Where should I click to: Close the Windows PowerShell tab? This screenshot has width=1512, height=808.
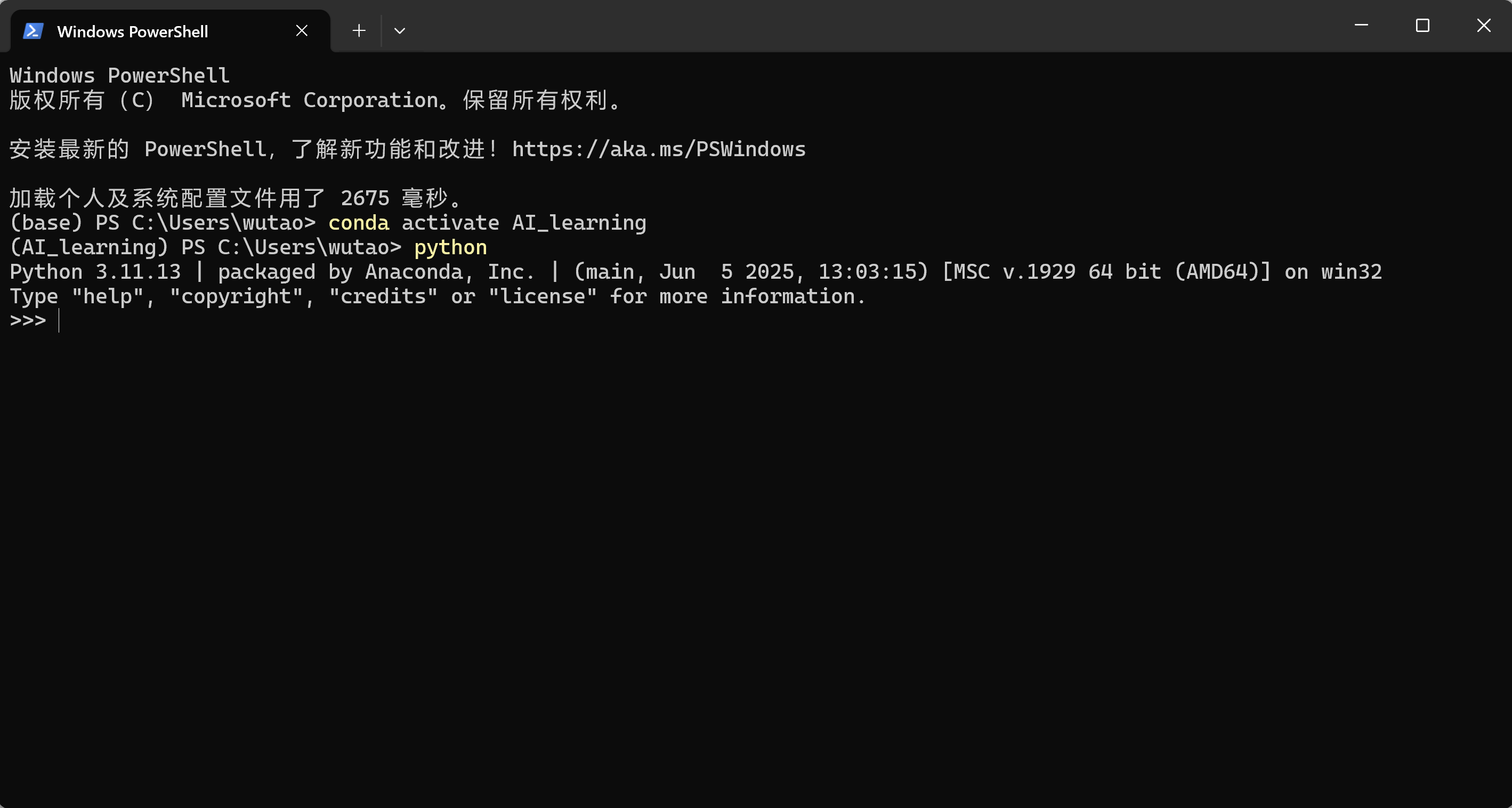pos(302,31)
